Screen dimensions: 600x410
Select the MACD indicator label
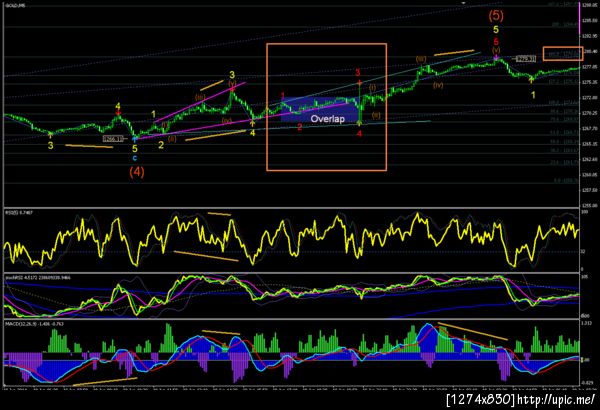click(x=34, y=324)
